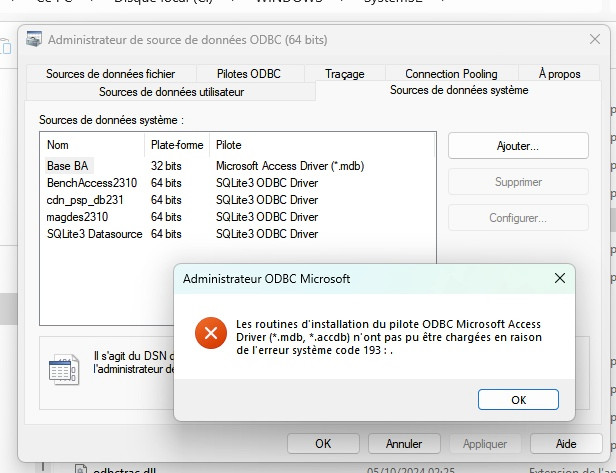
Task: Sort by the Nom column header
Action: pos(93,145)
